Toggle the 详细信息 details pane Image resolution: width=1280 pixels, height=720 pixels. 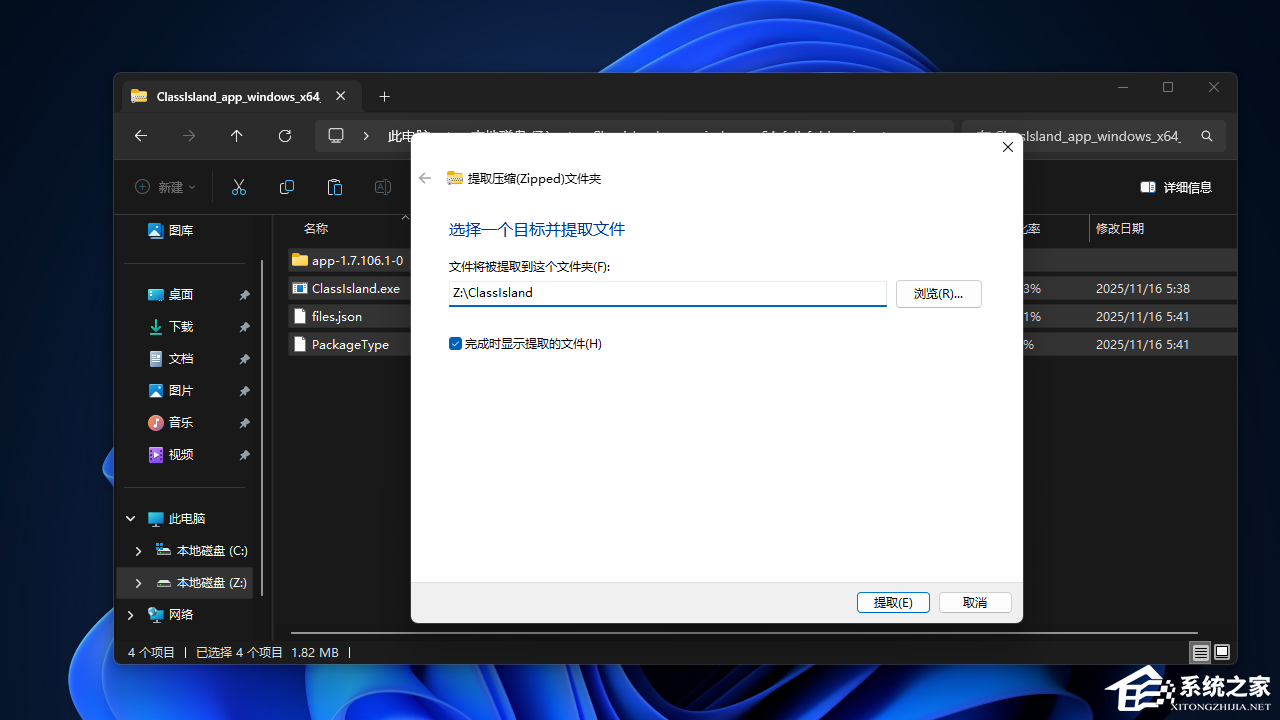(x=1176, y=187)
